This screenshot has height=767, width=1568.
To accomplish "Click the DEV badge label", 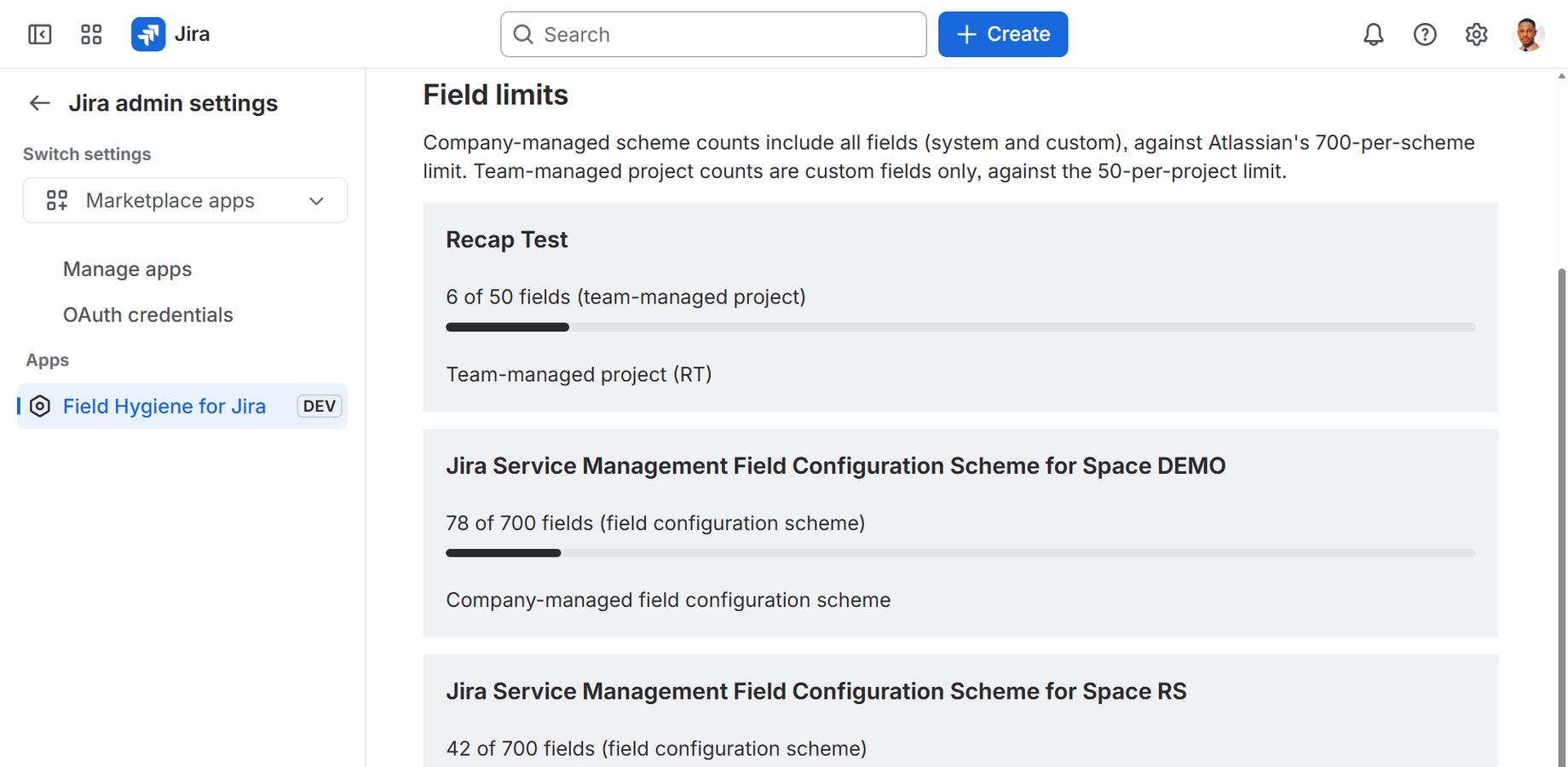I will 319,406.
